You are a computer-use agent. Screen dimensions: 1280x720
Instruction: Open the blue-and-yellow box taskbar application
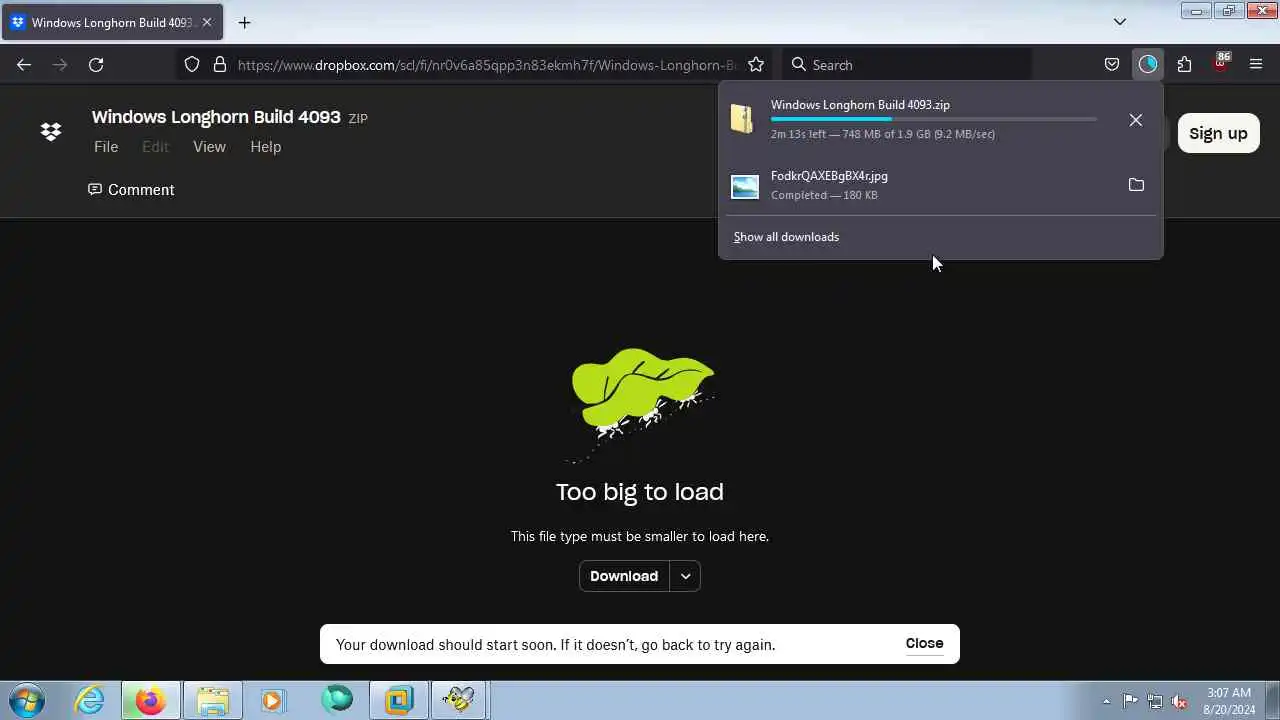tap(398, 700)
